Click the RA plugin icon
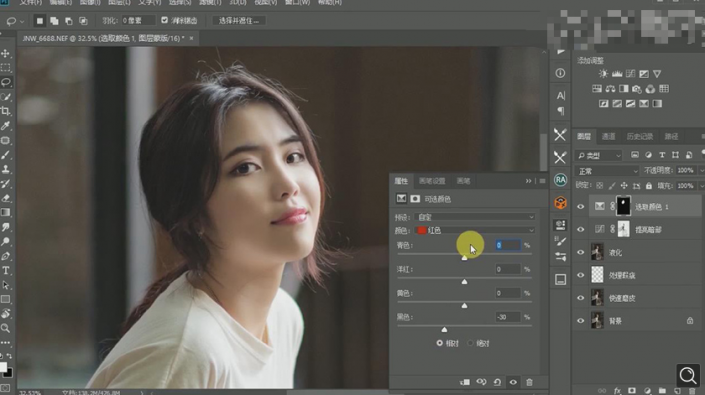 (560, 180)
